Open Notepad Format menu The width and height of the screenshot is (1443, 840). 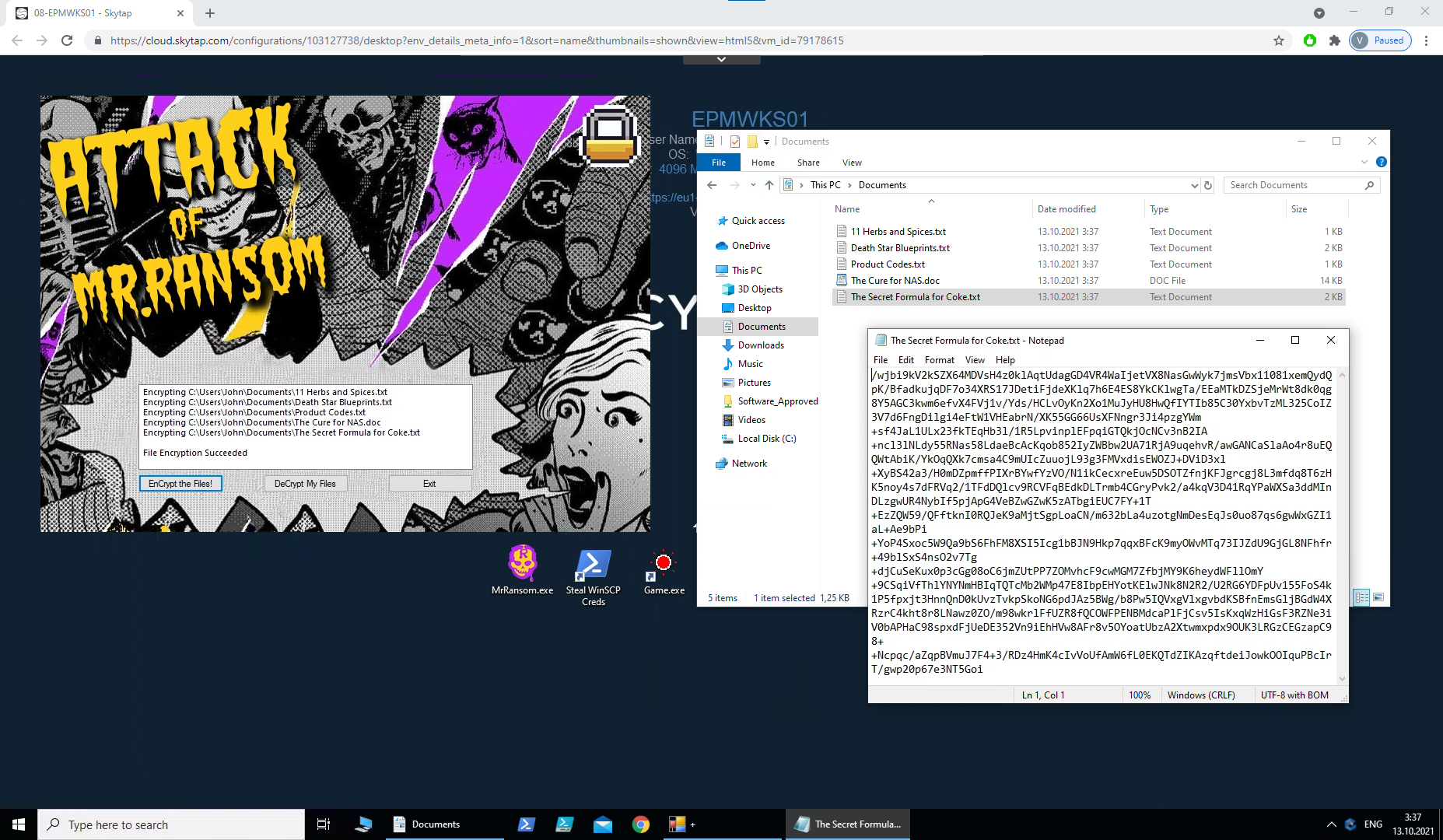[x=940, y=360]
